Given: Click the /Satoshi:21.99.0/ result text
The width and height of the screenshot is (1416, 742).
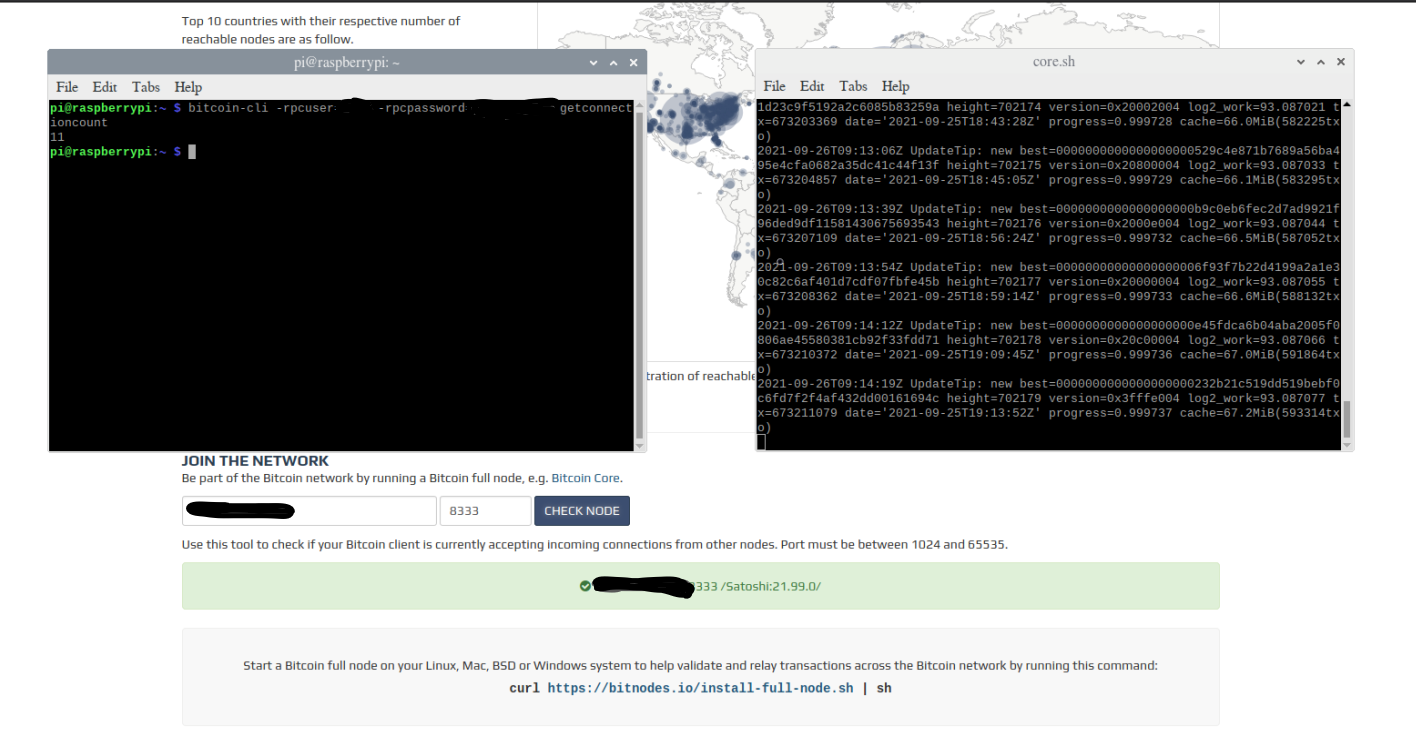Looking at the screenshot, I should (x=770, y=586).
